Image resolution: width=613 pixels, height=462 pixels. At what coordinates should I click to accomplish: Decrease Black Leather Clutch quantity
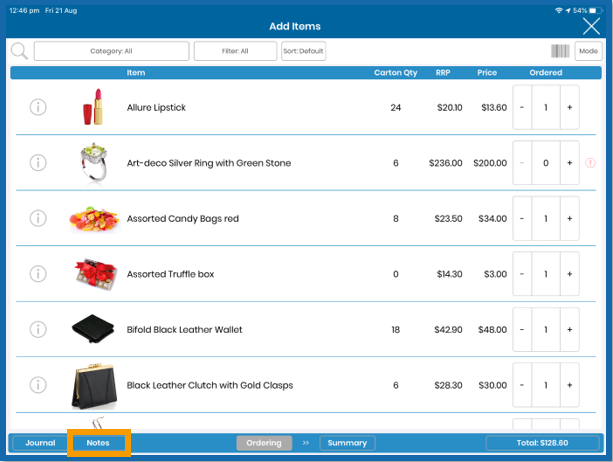coord(522,385)
